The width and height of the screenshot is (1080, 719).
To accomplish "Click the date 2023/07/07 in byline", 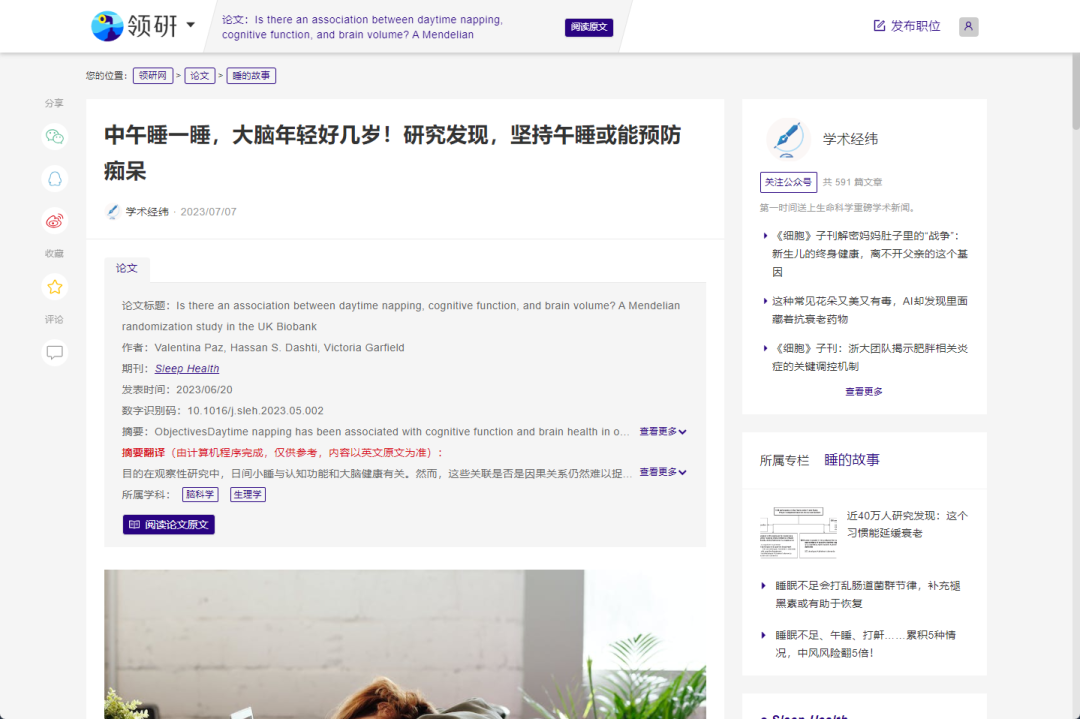I will coord(208,212).
